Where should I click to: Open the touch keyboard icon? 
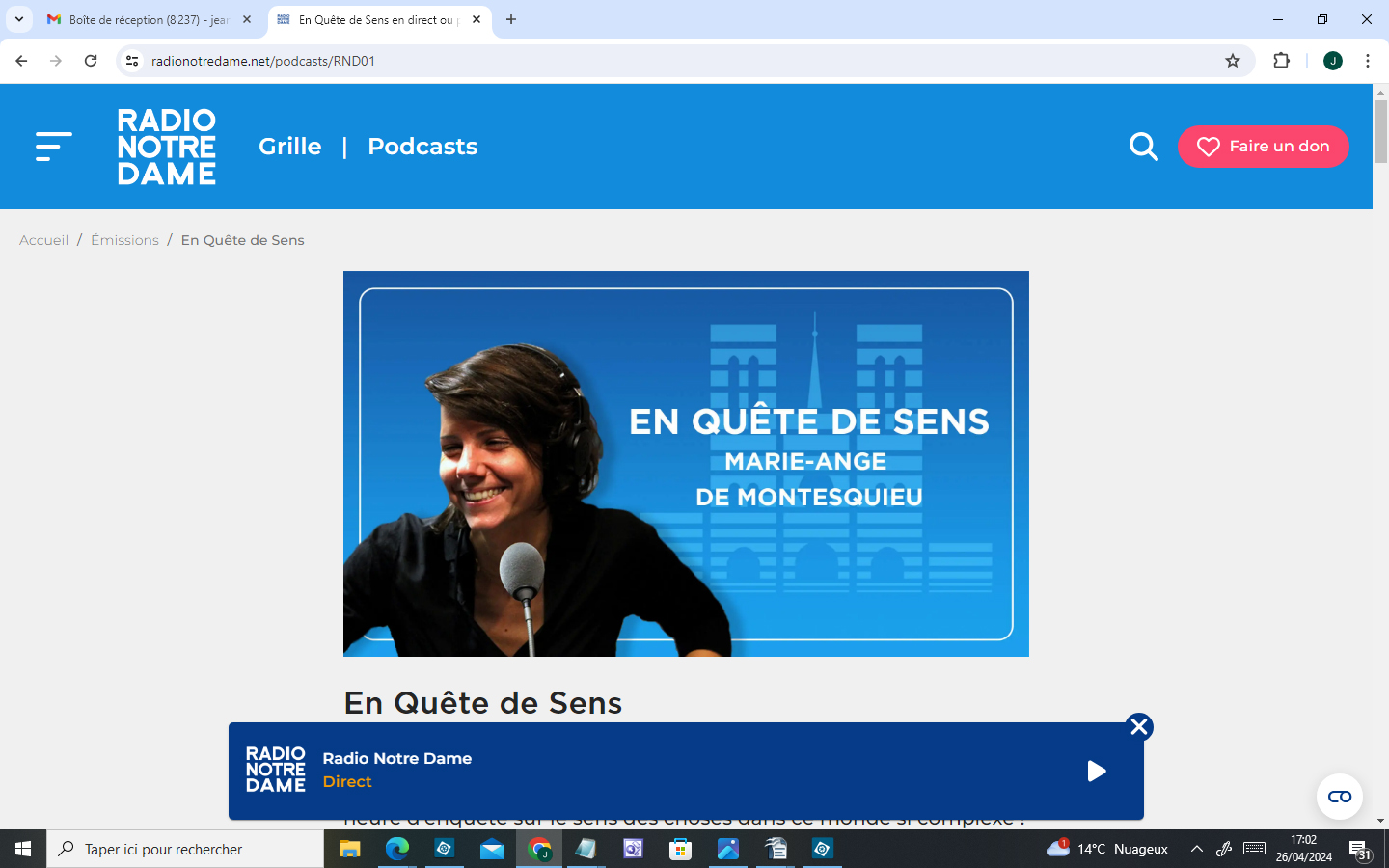(x=1254, y=849)
